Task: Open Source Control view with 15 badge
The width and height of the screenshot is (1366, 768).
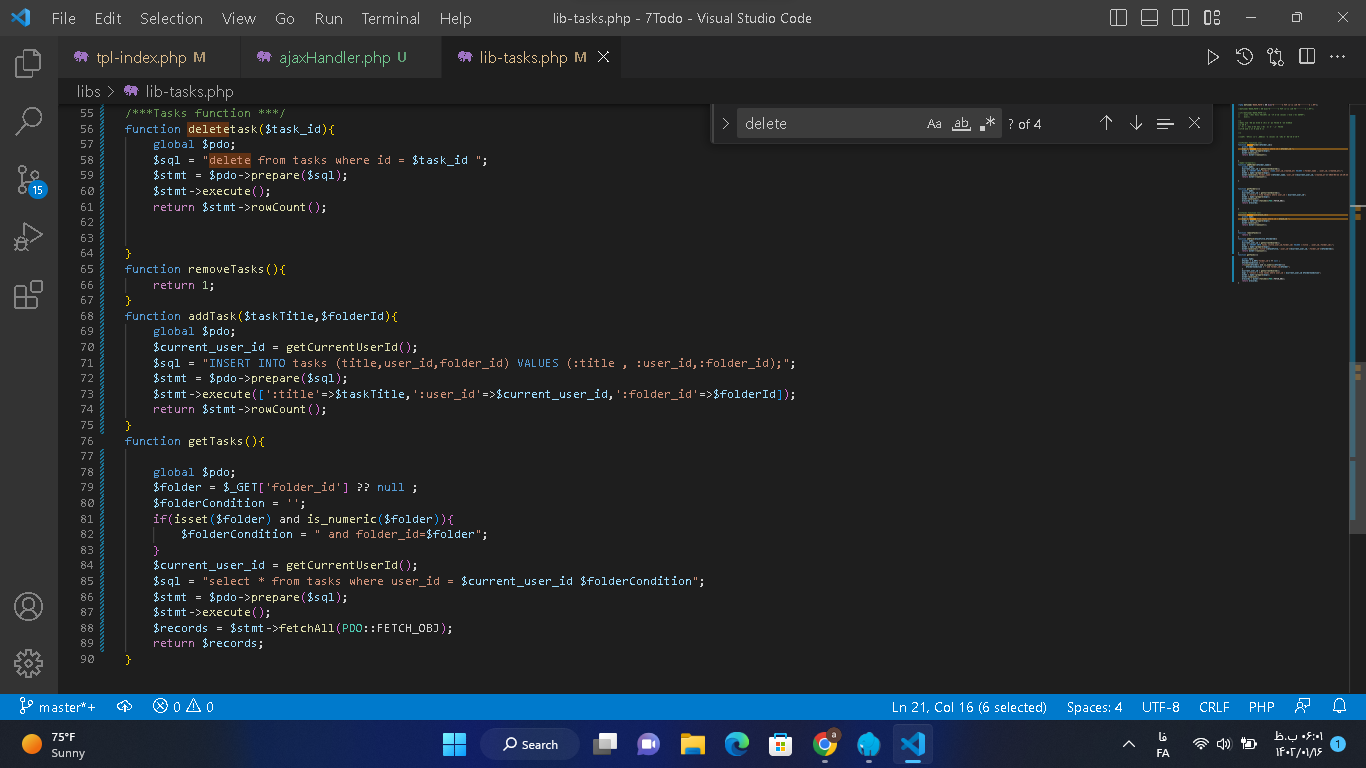Action: click(x=29, y=180)
